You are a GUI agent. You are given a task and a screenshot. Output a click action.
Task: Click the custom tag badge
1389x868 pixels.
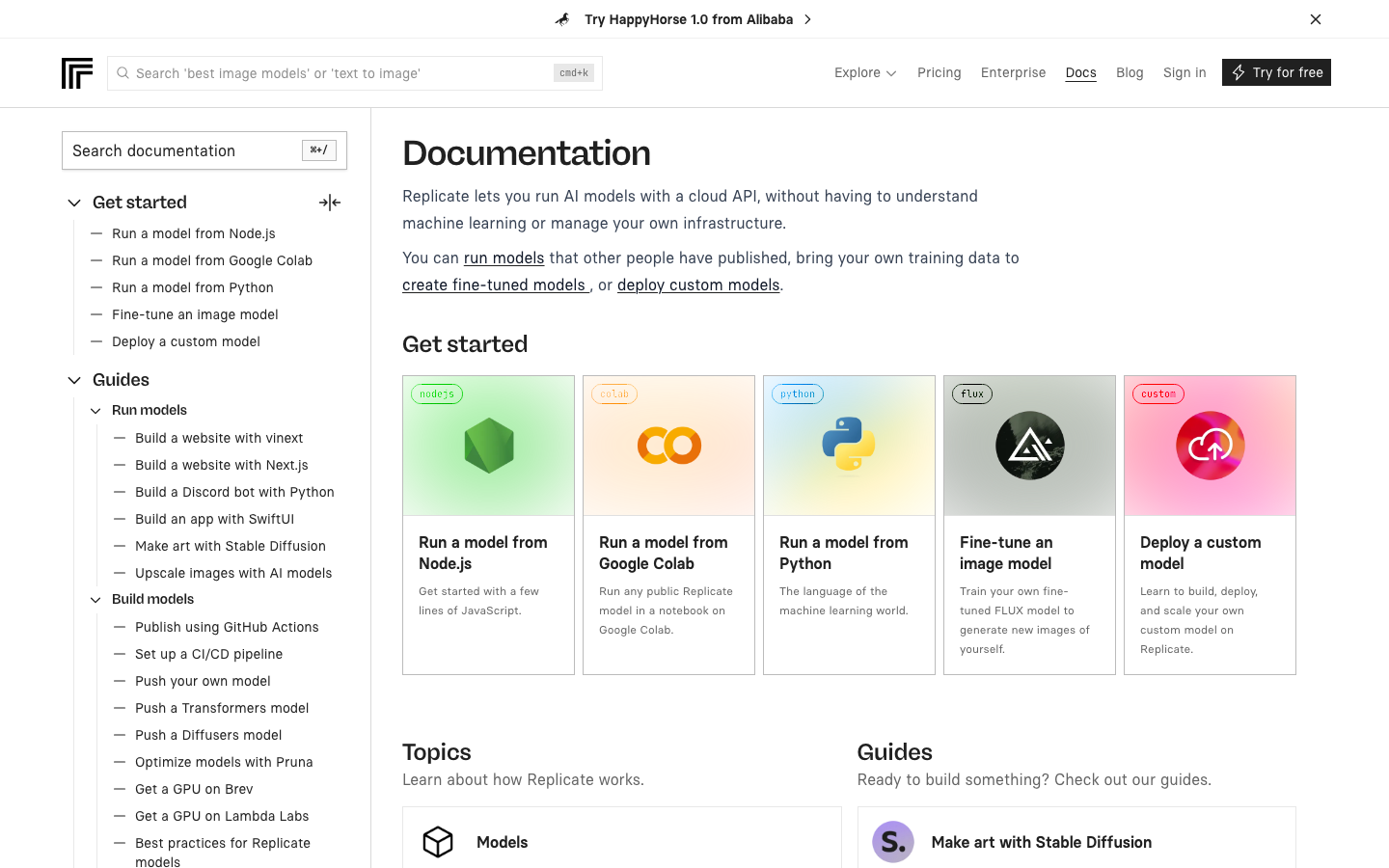coord(1158,394)
